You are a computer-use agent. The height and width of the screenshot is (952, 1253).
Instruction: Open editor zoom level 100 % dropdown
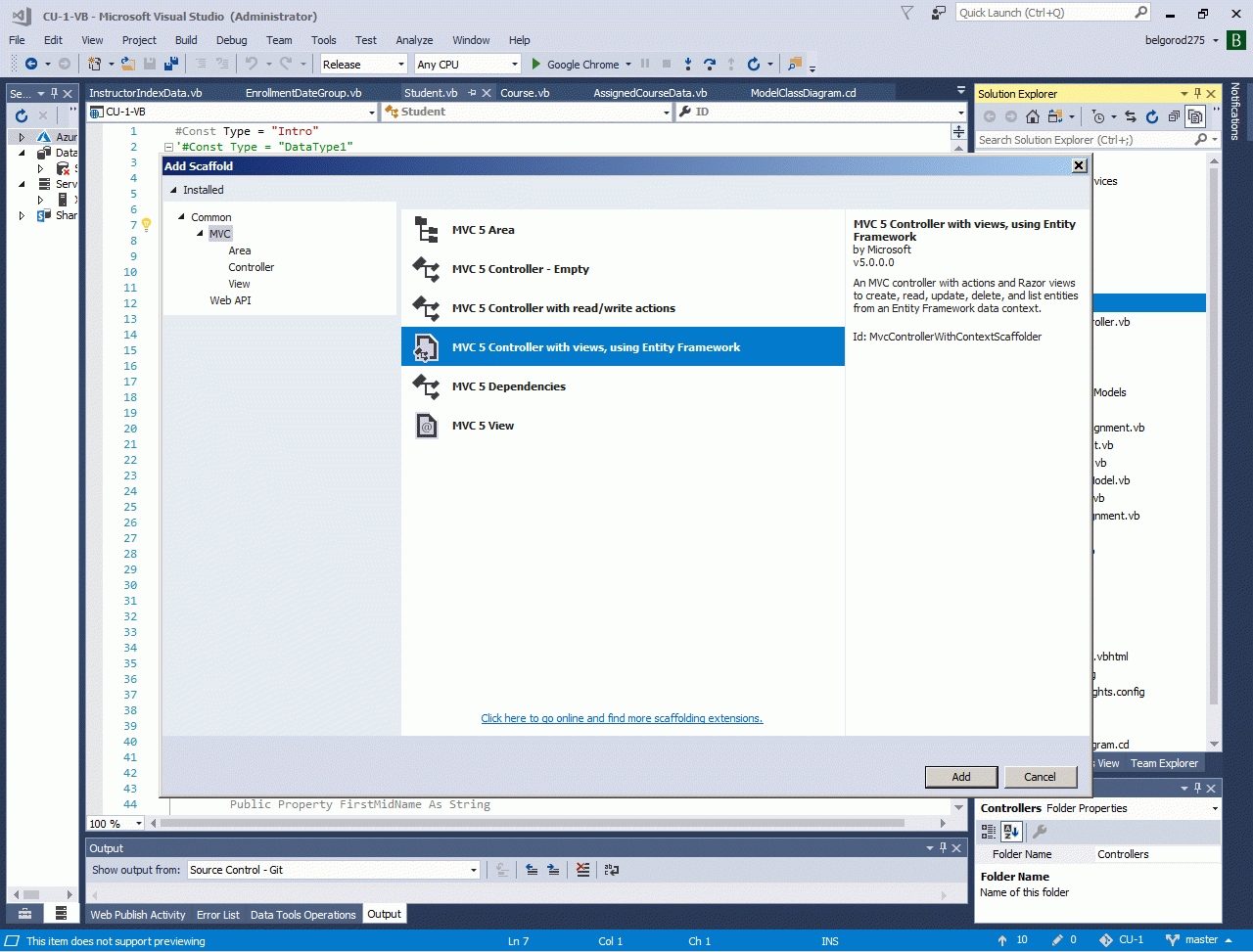(116, 824)
